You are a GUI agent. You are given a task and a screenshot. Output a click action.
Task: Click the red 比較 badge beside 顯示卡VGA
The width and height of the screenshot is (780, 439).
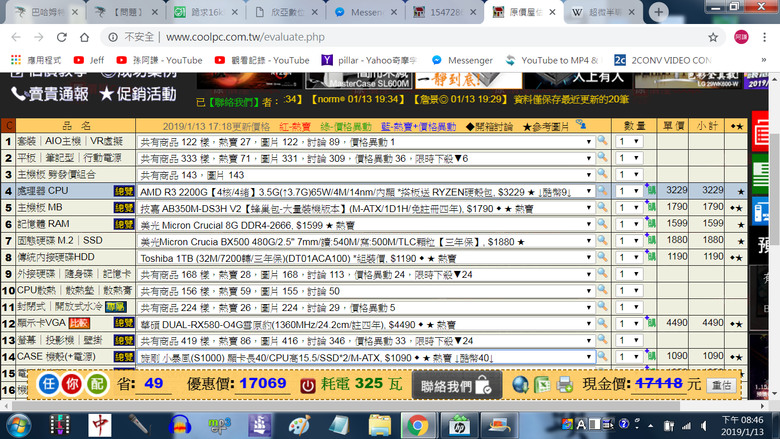79,323
